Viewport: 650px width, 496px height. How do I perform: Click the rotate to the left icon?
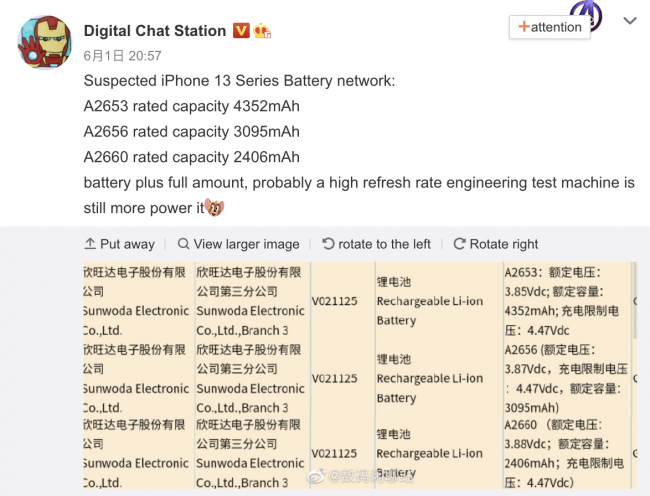pos(329,244)
